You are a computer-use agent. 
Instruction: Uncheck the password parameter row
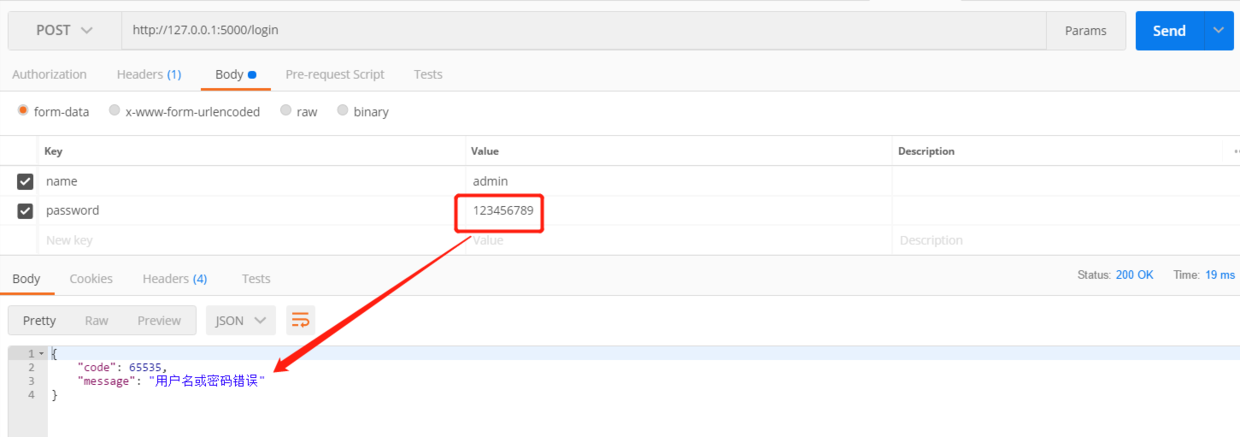click(25, 211)
